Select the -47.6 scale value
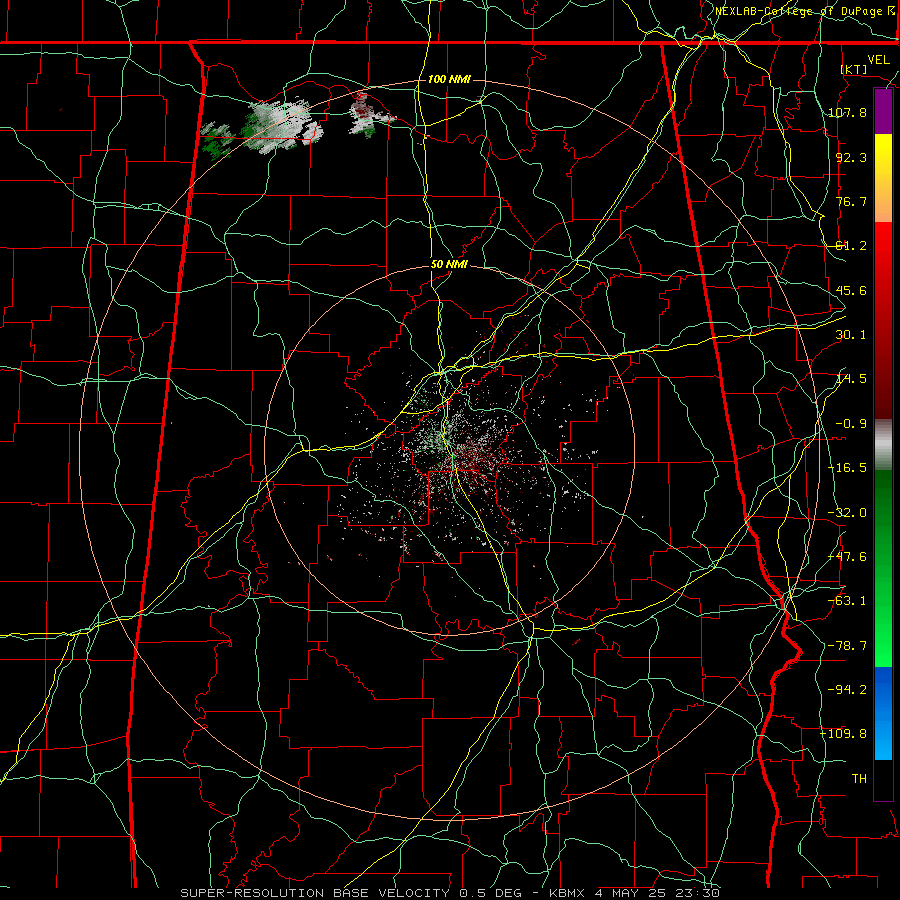This screenshot has width=900, height=900. click(847, 557)
